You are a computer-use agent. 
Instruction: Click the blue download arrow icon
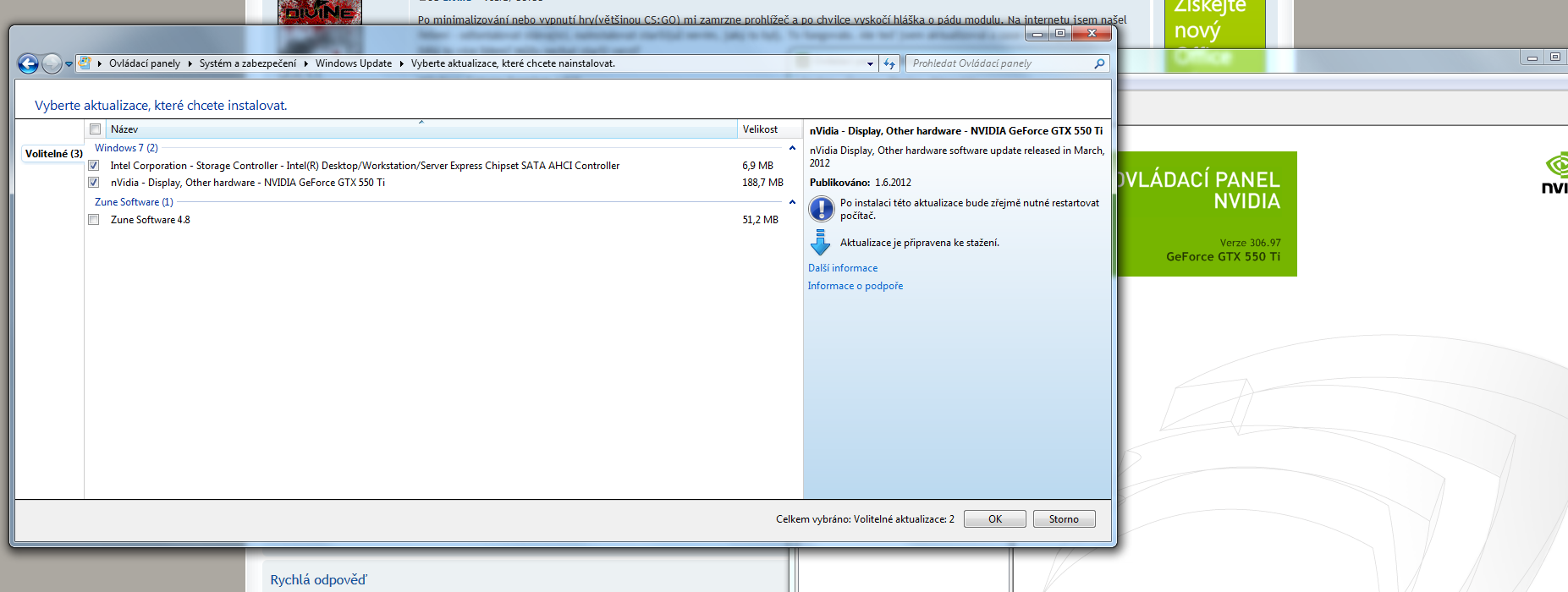pyautogui.click(x=821, y=243)
